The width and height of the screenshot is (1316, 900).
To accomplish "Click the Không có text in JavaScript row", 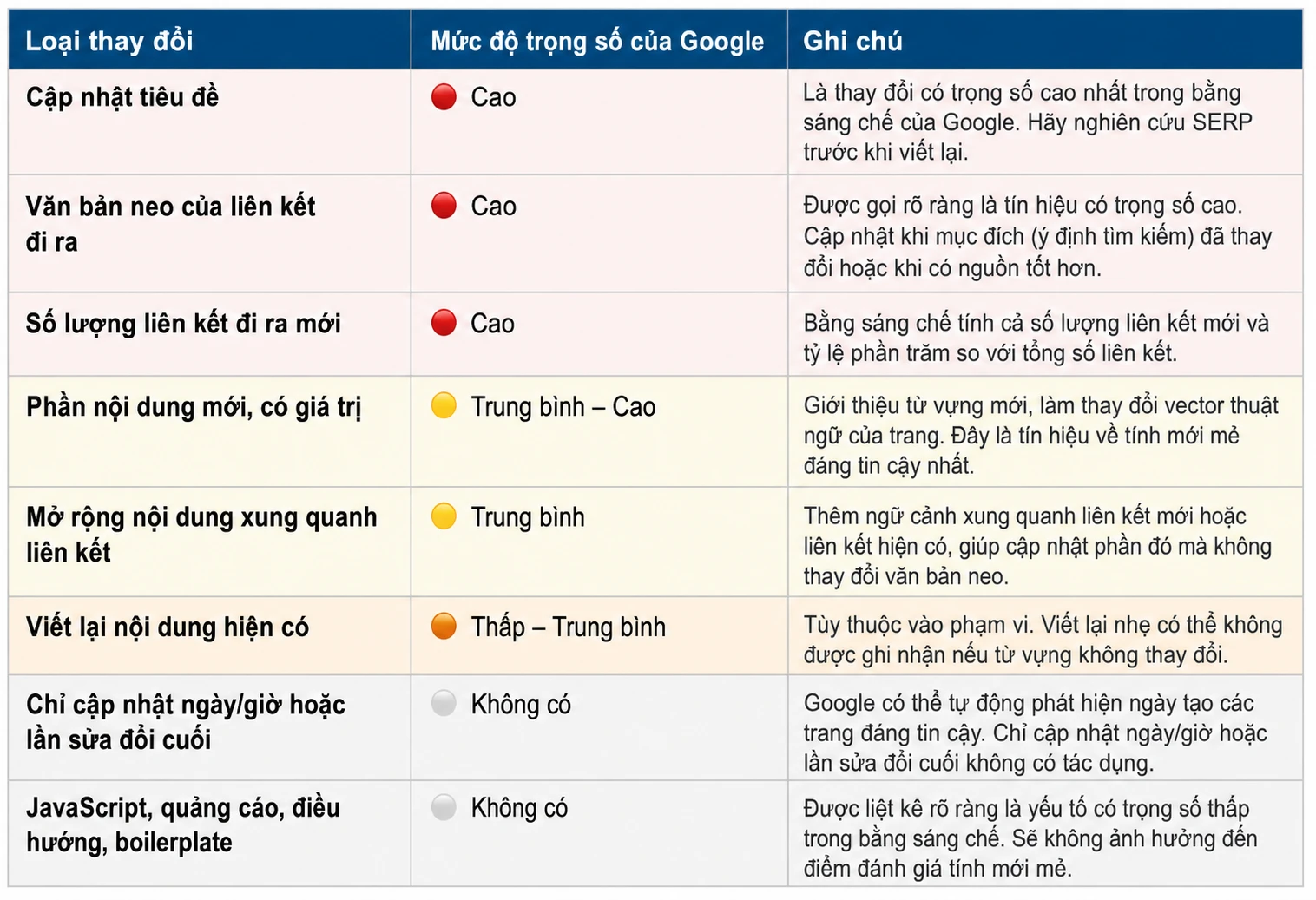I will coord(519,808).
